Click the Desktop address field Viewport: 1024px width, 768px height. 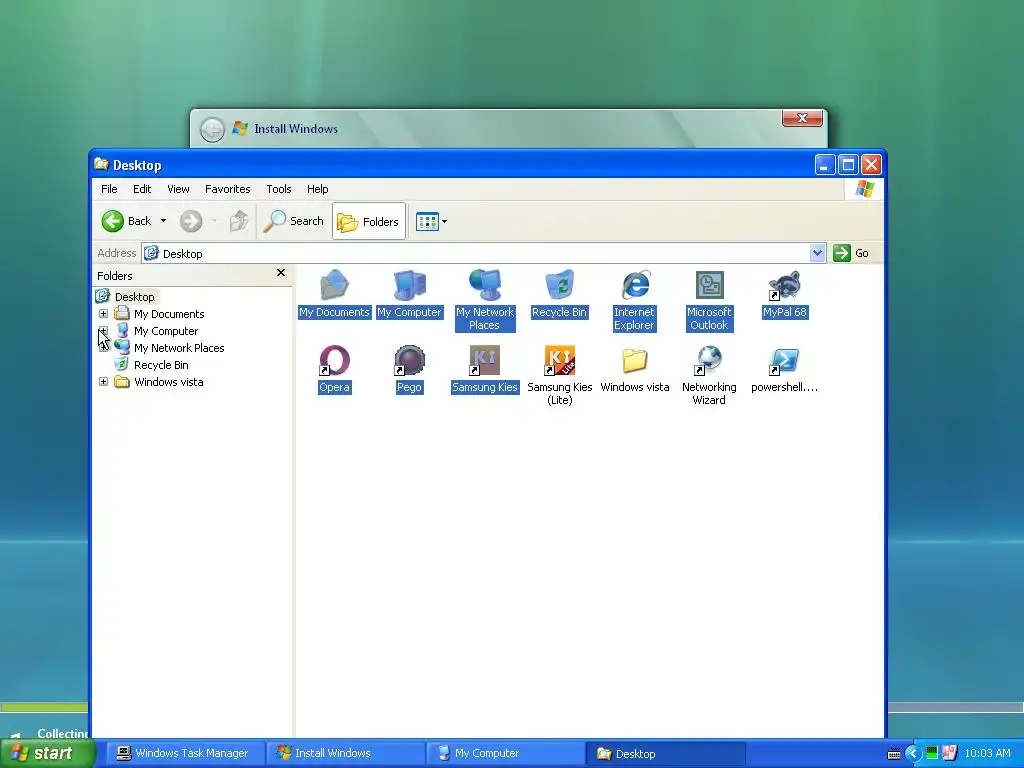coord(476,253)
